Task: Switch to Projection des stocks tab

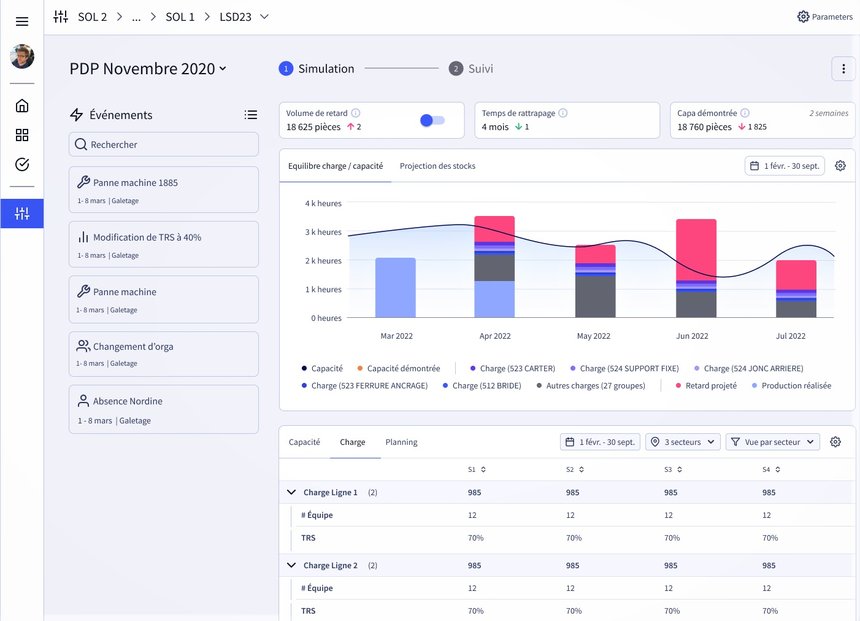Action: coord(437,166)
